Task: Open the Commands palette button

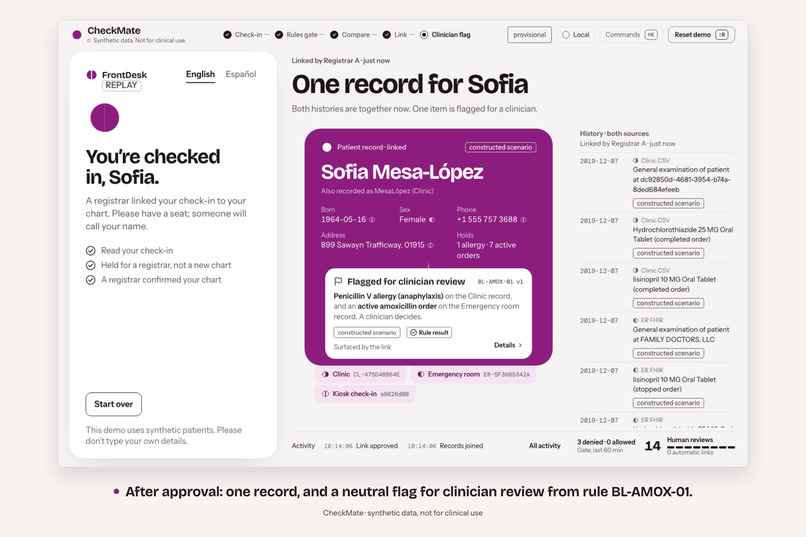Action: (631, 34)
